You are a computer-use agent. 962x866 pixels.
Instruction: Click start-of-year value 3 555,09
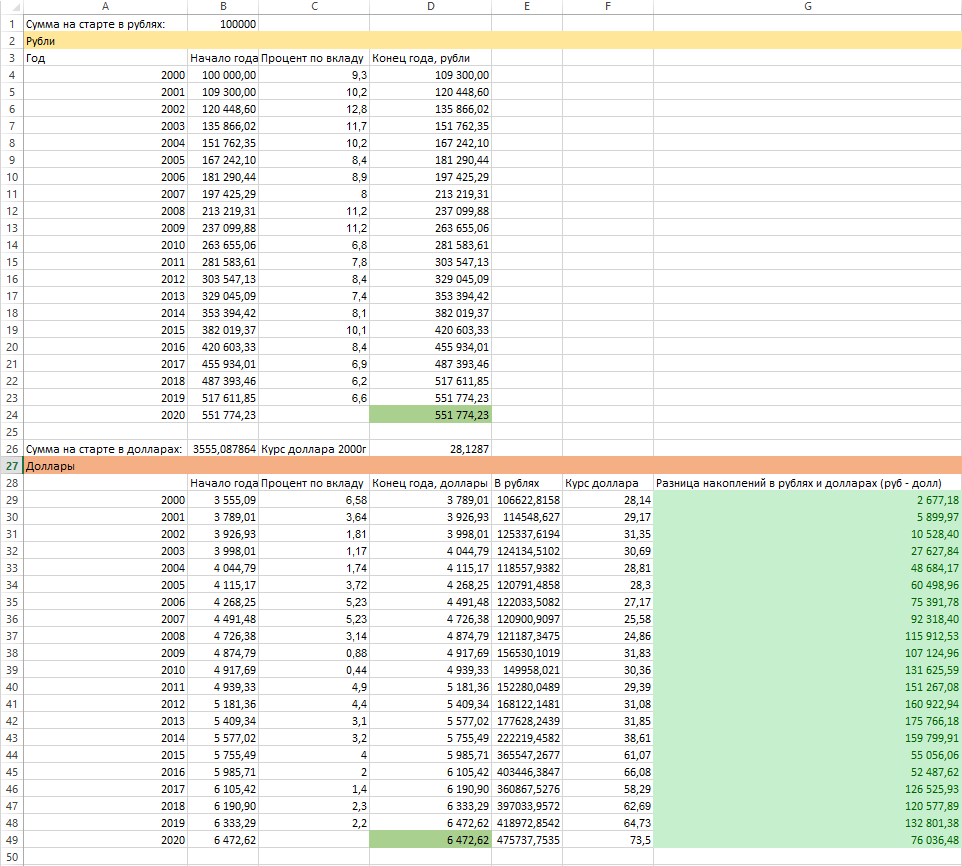[223, 500]
